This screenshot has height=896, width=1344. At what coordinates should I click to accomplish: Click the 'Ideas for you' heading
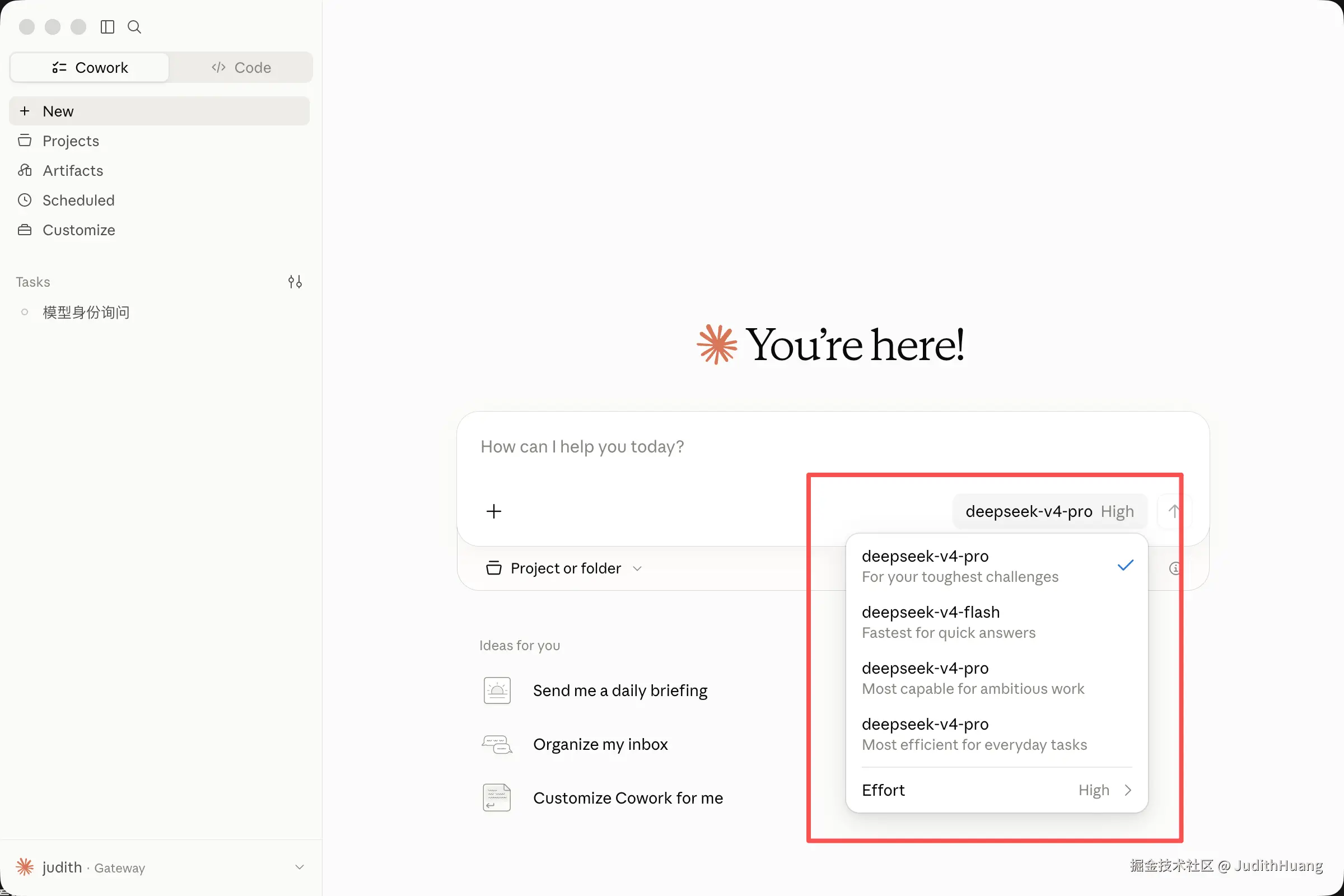(x=520, y=645)
